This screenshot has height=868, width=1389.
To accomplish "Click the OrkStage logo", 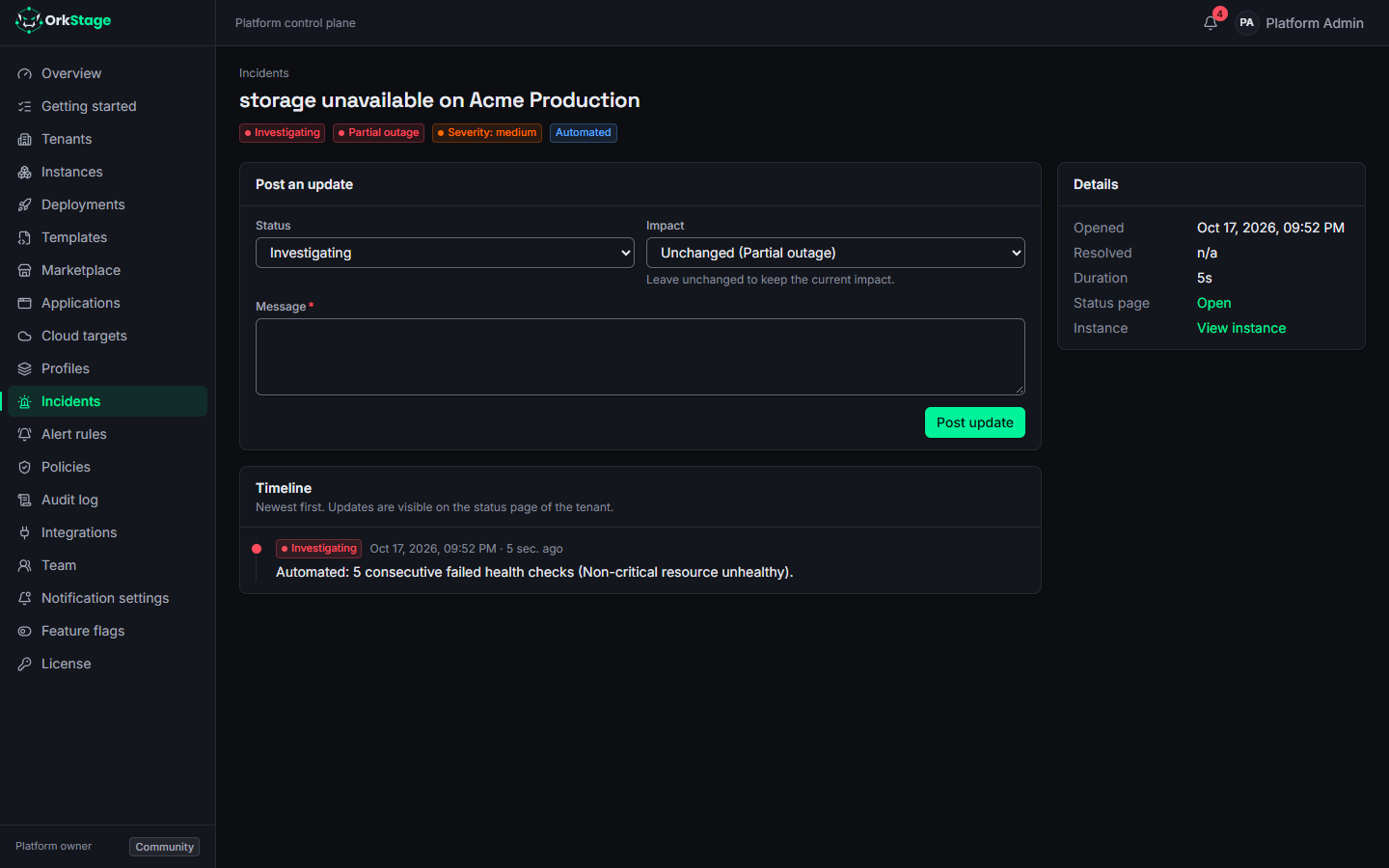I will click(64, 20).
